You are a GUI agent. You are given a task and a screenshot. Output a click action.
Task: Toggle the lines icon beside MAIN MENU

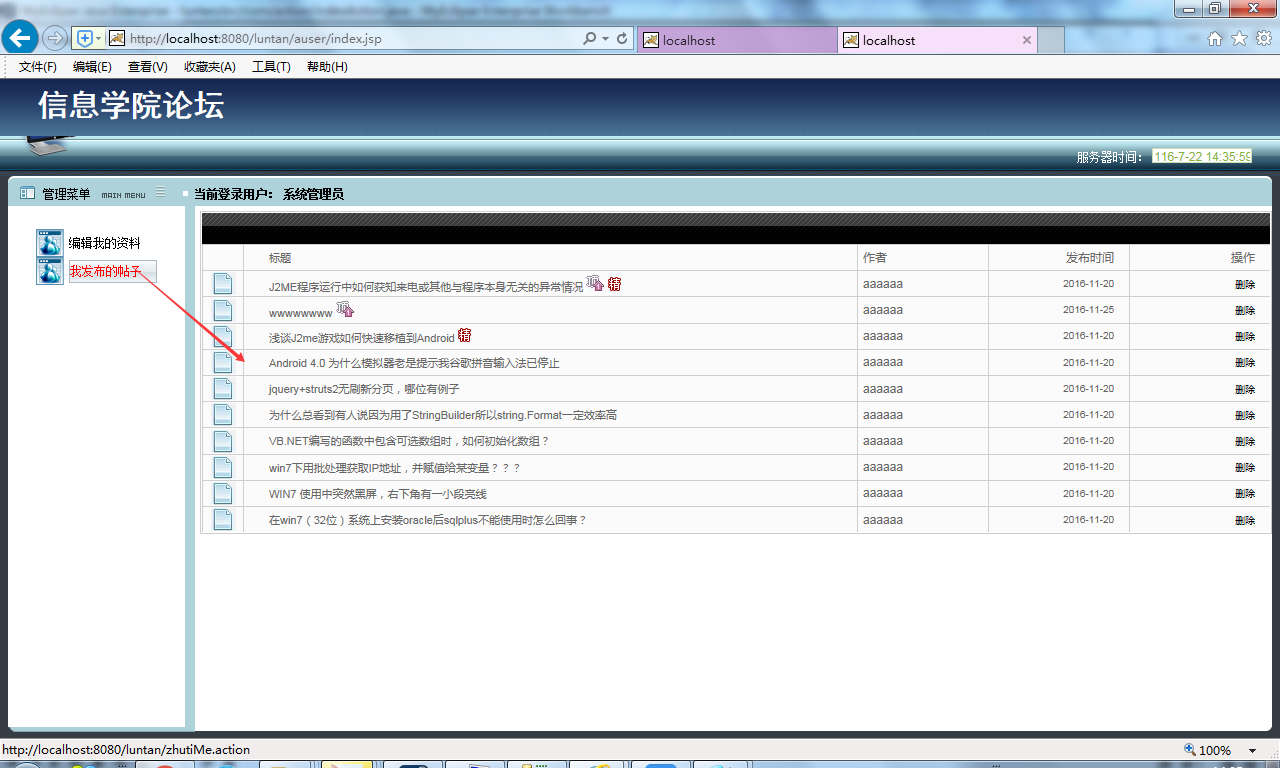pyautogui.click(x=160, y=193)
